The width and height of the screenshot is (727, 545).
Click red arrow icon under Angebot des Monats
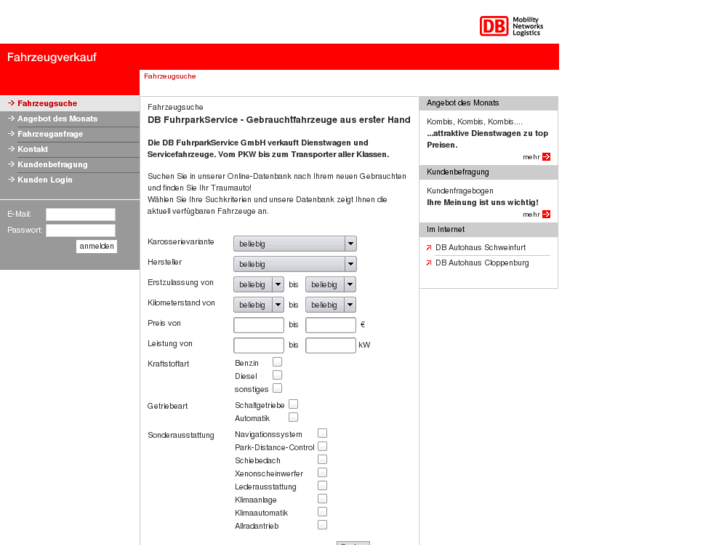pos(546,157)
